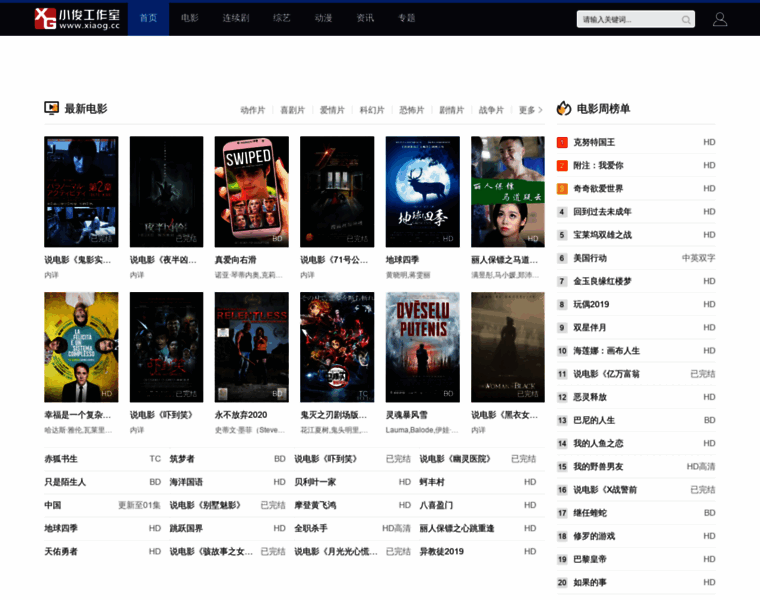Click the 真爱向右滑 title link
The width and height of the screenshot is (760, 600).
236,260
